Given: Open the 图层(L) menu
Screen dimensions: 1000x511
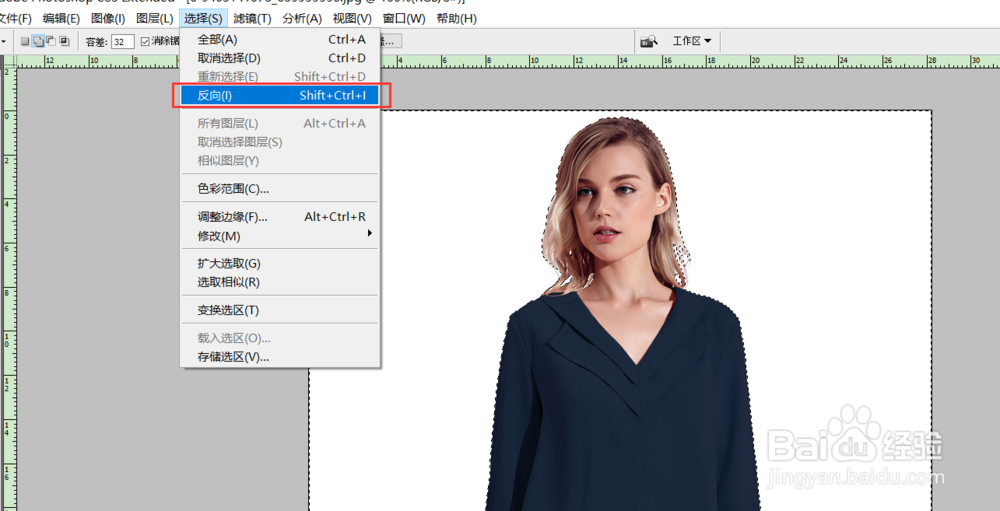Looking at the screenshot, I should click(154, 19).
